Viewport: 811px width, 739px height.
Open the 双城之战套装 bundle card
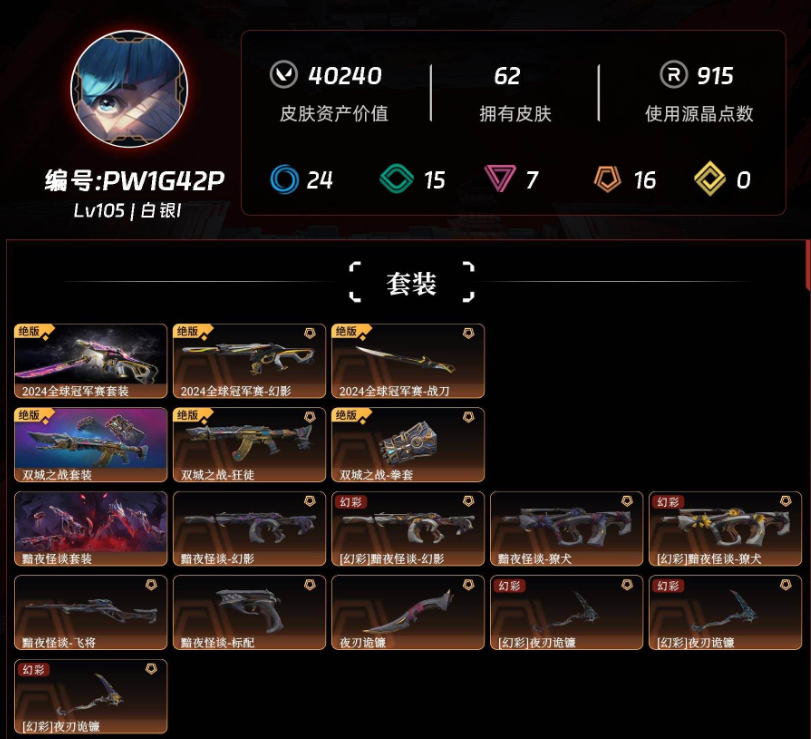[x=91, y=445]
